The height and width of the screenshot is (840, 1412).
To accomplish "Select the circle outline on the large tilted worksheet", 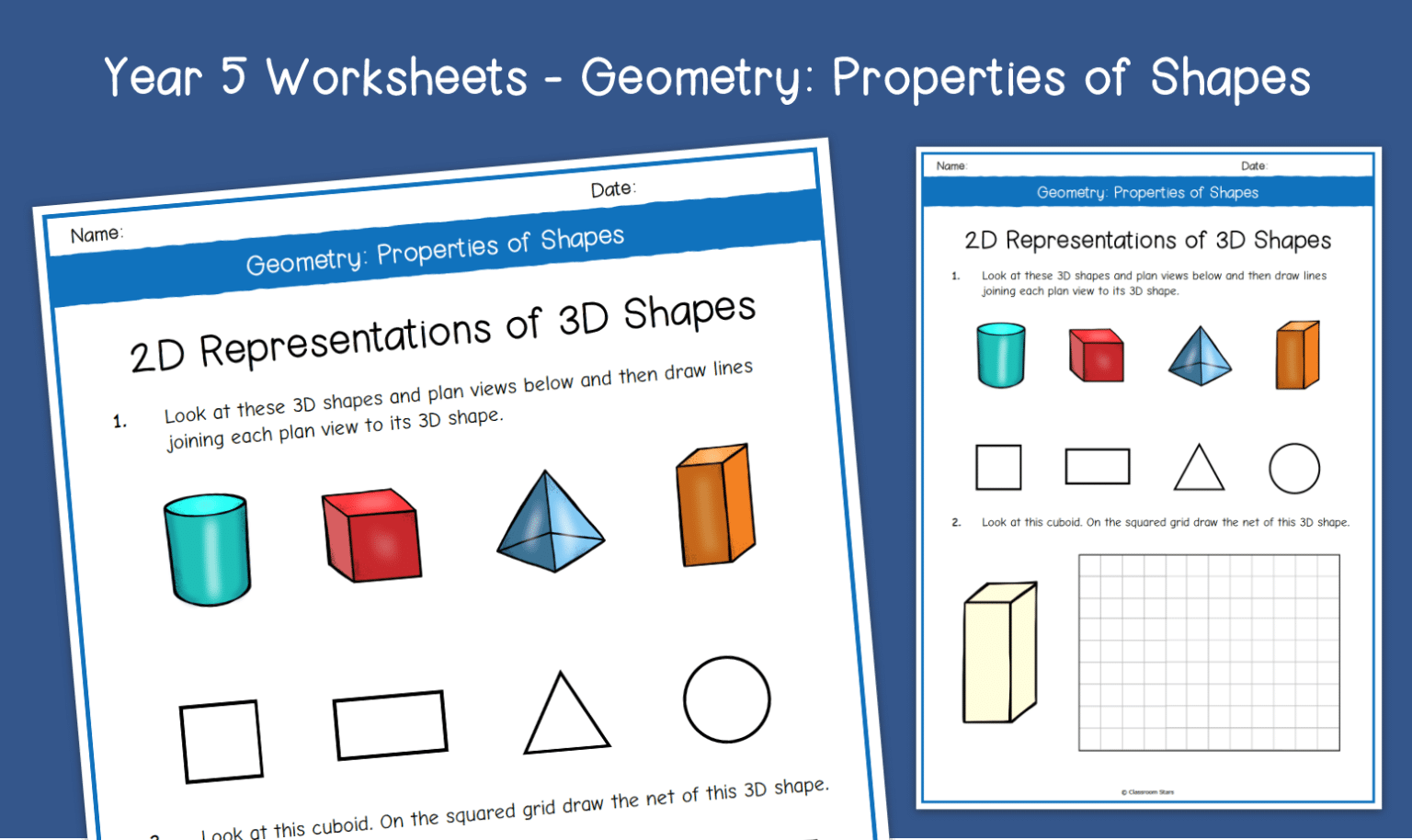I will pos(726,699).
